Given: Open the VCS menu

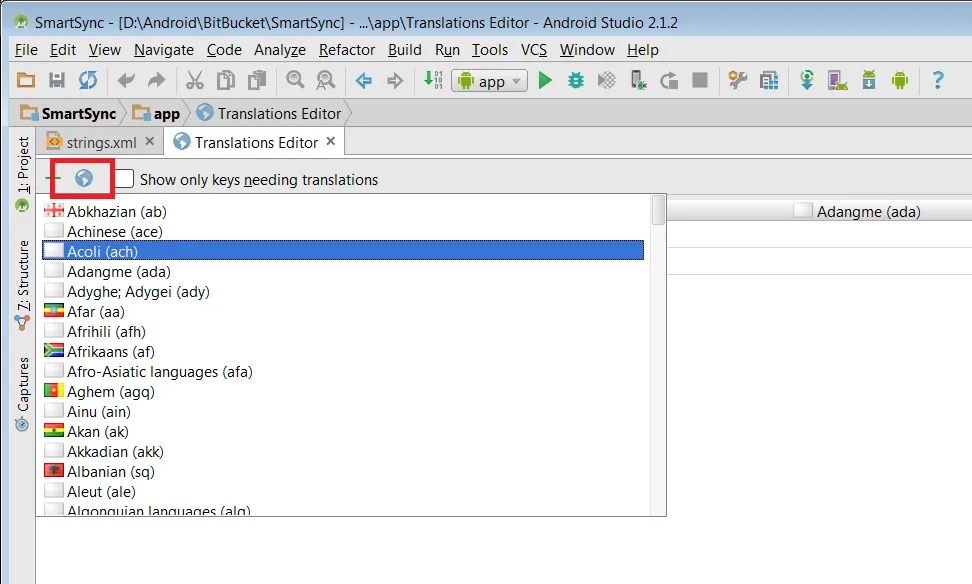Looking at the screenshot, I should pos(533,50).
